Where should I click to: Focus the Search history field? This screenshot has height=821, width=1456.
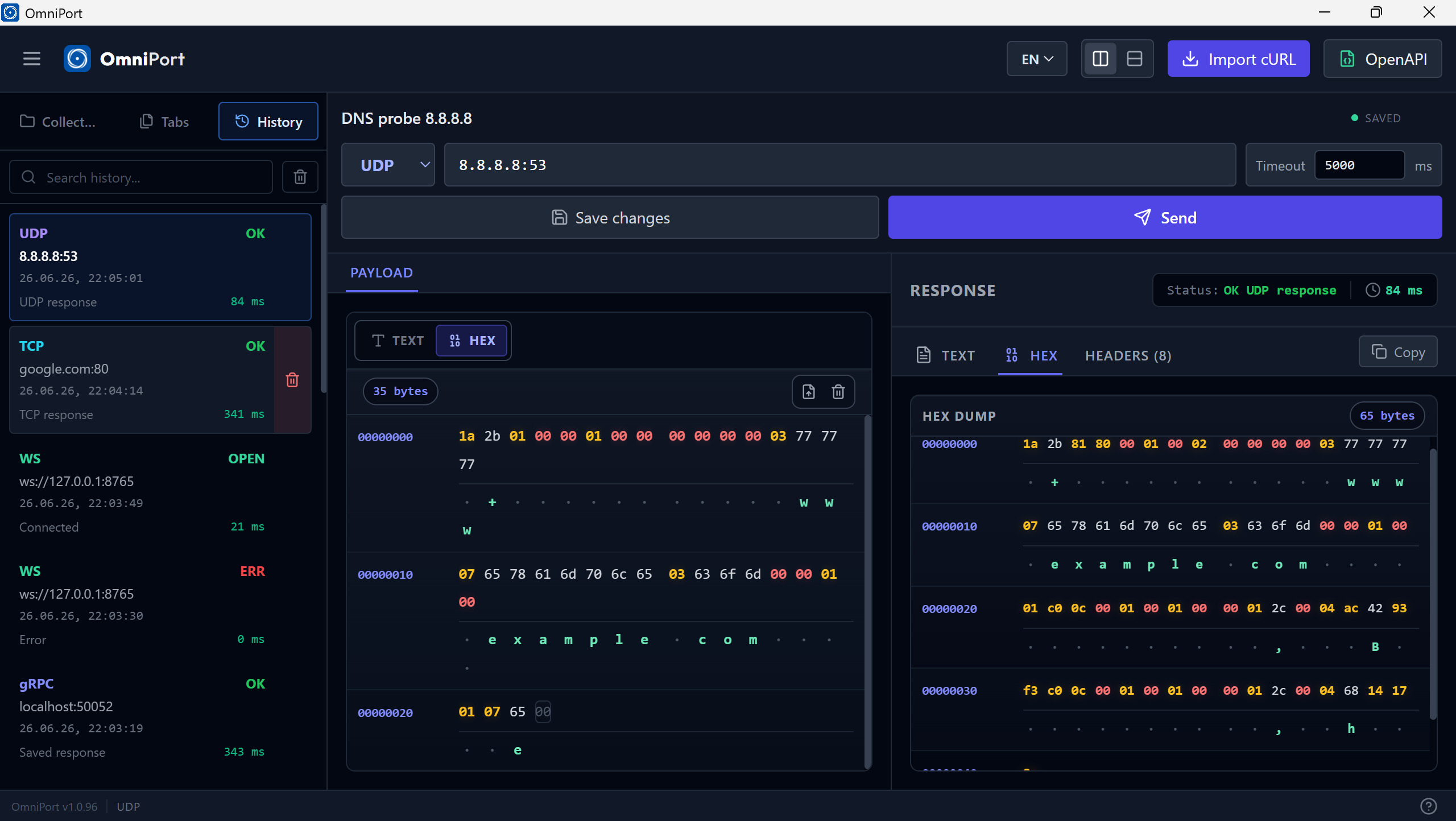[141, 177]
